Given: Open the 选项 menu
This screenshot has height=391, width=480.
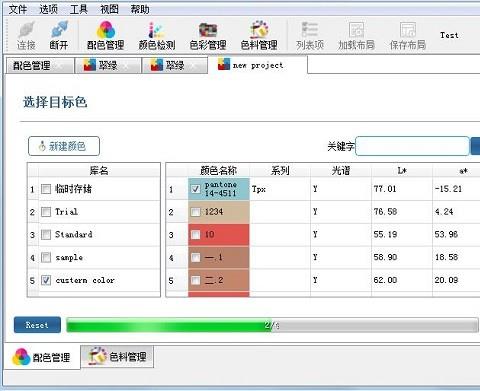Looking at the screenshot, I should tap(48, 9).
